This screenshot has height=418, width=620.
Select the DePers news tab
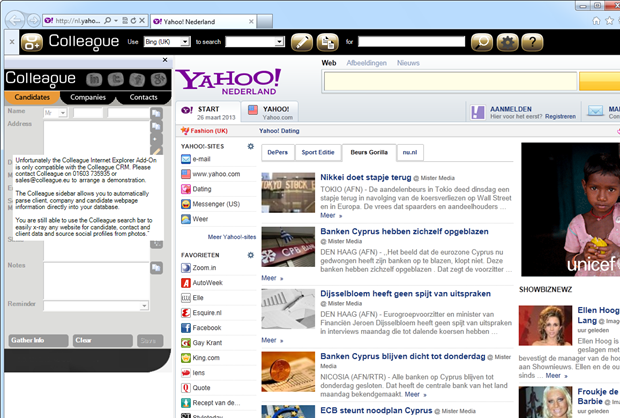[278, 152]
